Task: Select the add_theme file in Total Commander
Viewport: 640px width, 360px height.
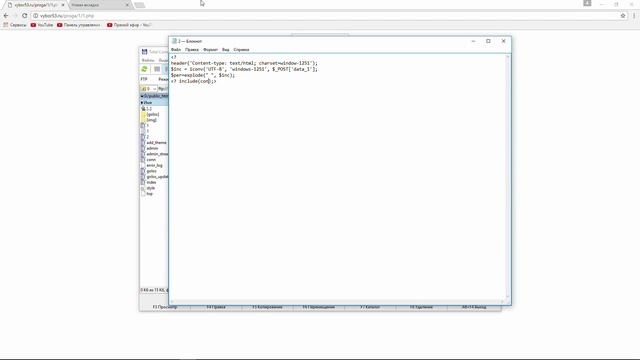Action: pyautogui.click(x=156, y=143)
